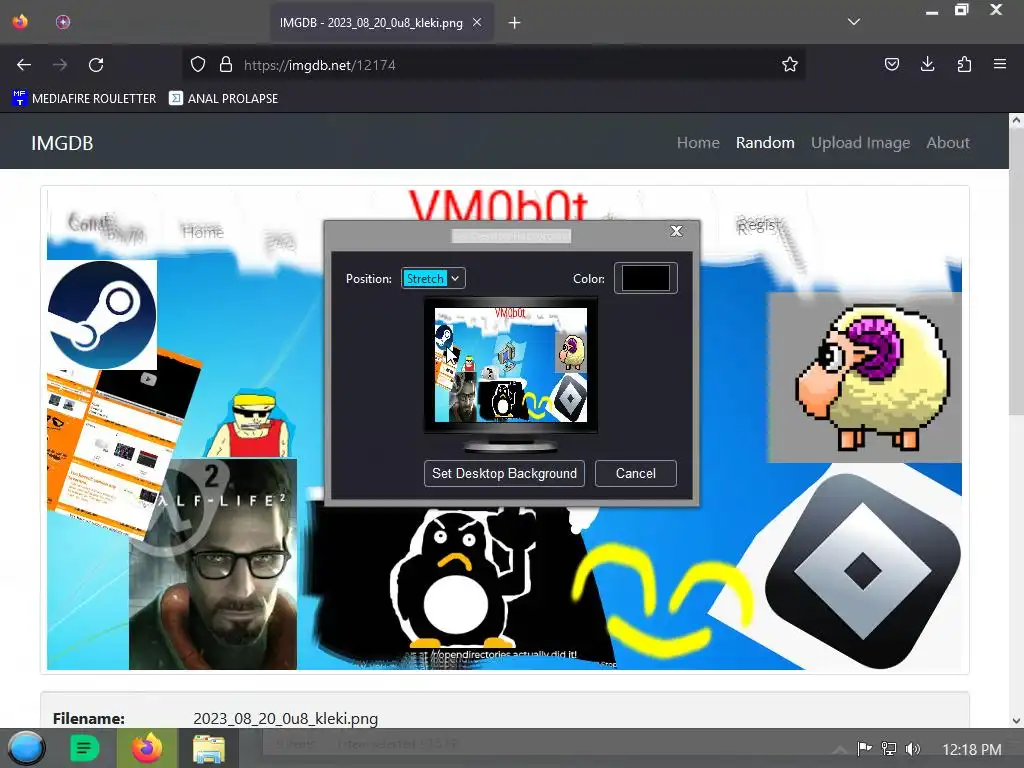Close the IMGDB browser tab
This screenshot has height=768, width=1024.
pos(477,22)
